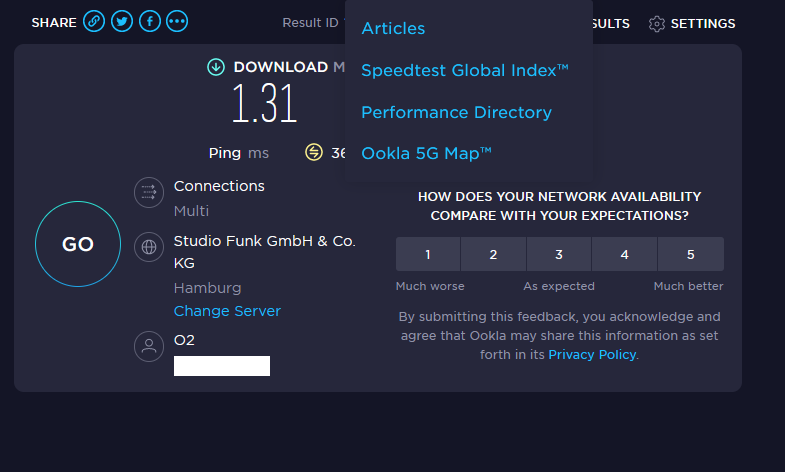This screenshot has width=785, height=472.
Task: Open the Privacy Policy link
Action: 592,354
